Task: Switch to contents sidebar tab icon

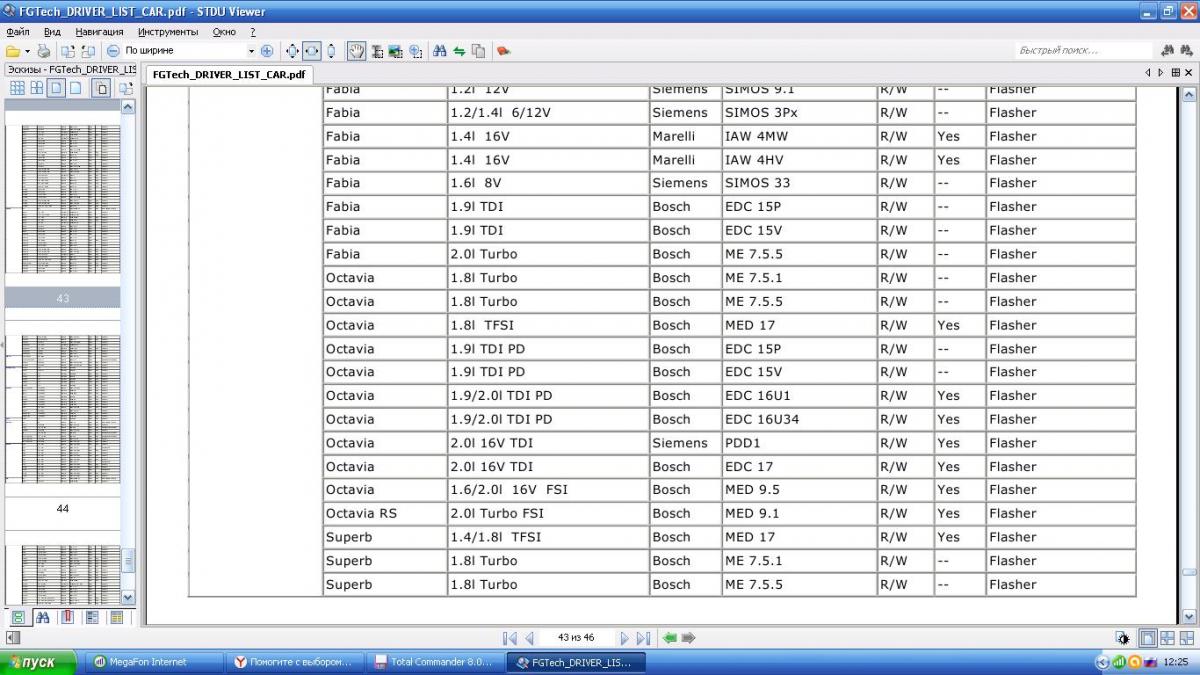Action: point(92,618)
